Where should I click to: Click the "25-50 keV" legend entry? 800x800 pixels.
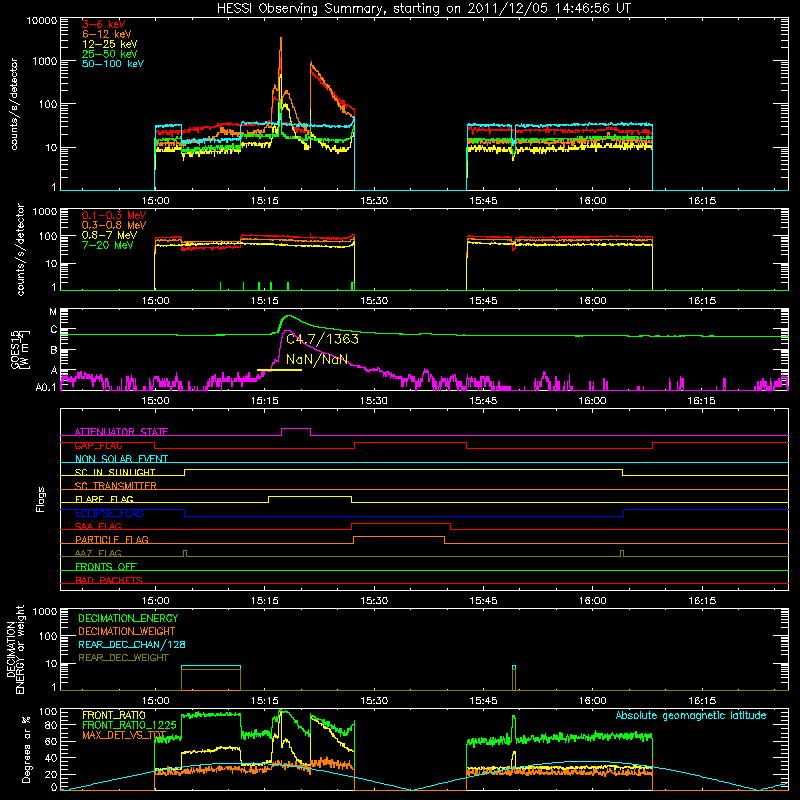pyautogui.click(x=110, y=54)
